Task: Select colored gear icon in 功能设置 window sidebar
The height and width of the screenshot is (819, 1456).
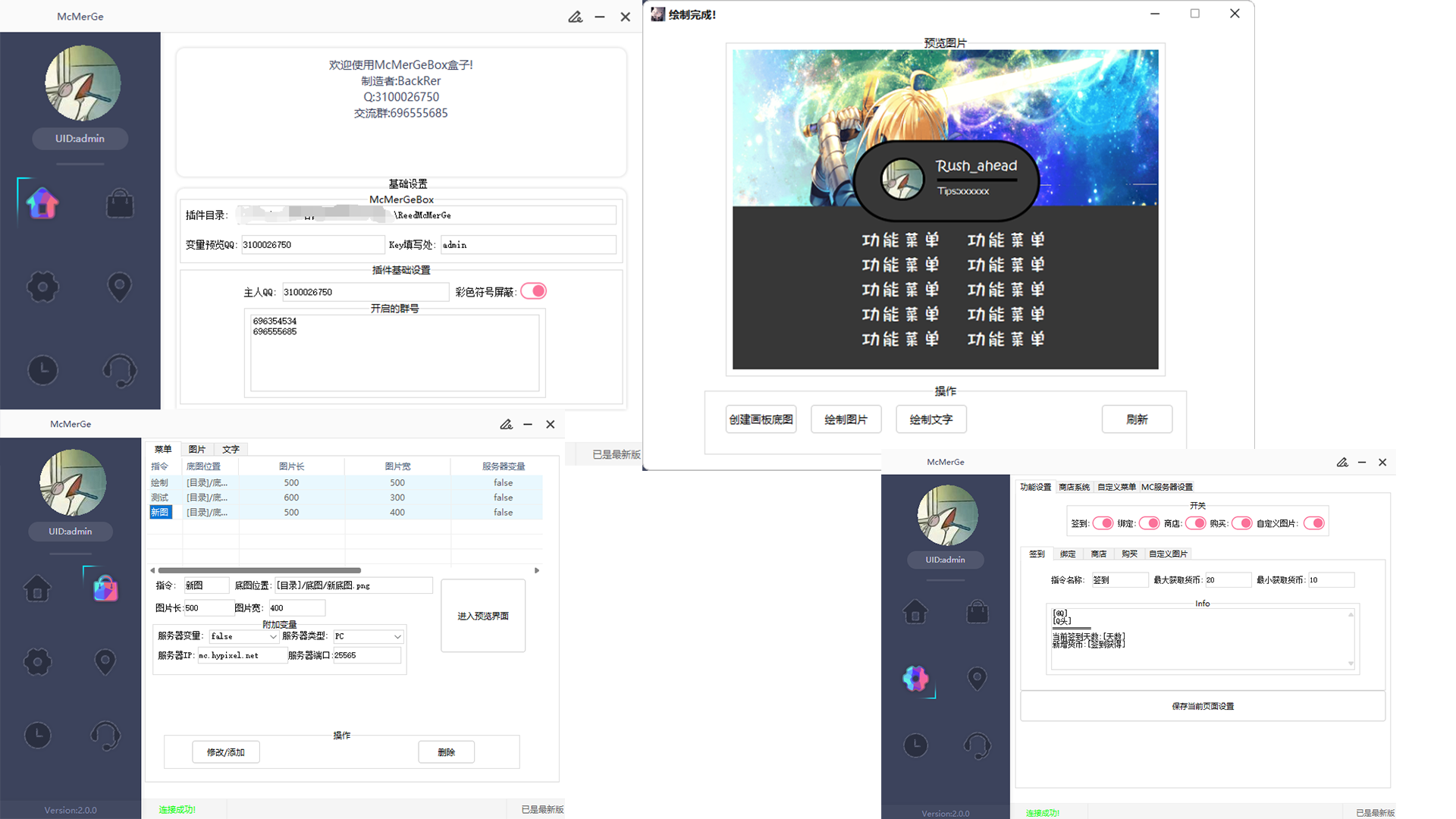Action: click(x=915, y=679)
